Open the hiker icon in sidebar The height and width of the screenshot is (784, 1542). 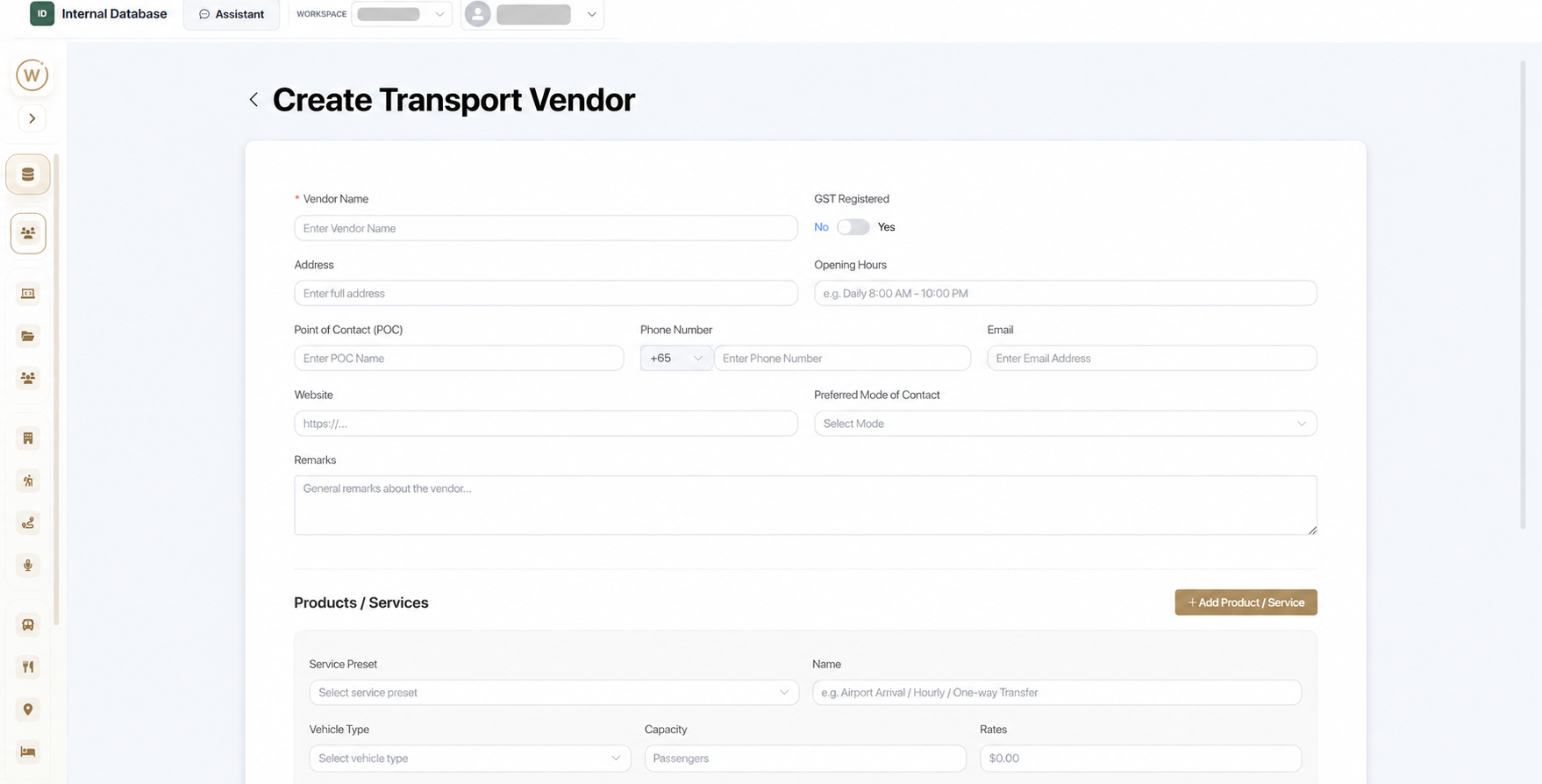pyautogui.click(x=28, y=481)
